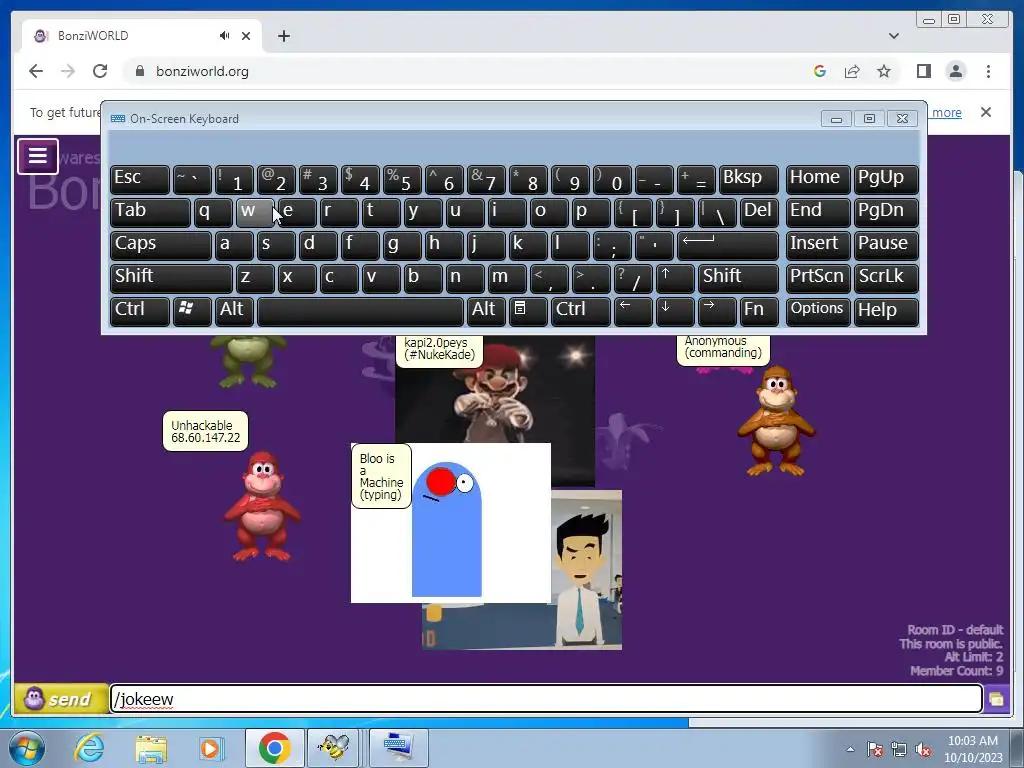This screenshot has height=768, width=1024.
Task: Click the muted volume tray icon
Action: (923, 750)
